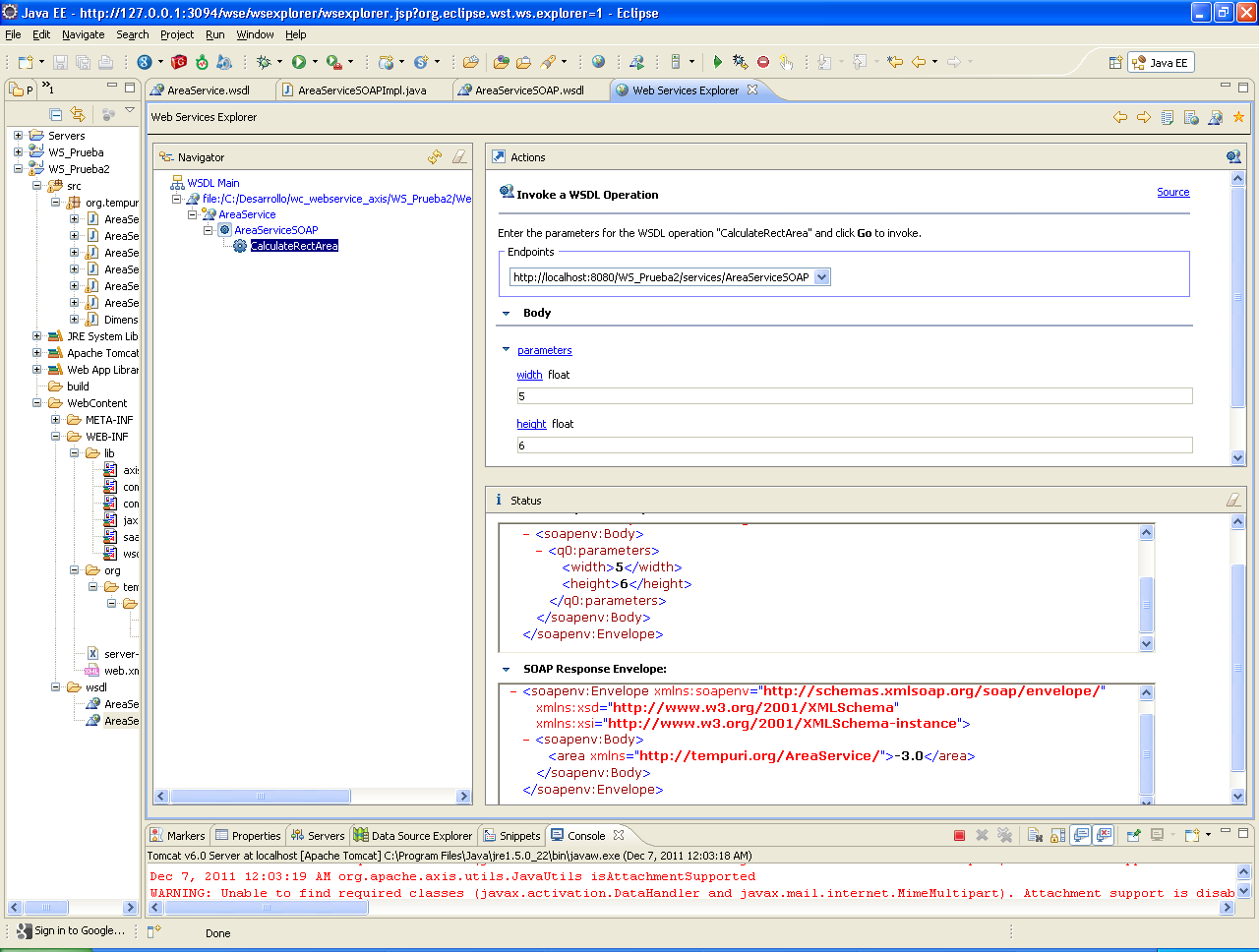1259x952 pixels.
Task: Click the eraser icon in the Navigator header
Action: 459,157
